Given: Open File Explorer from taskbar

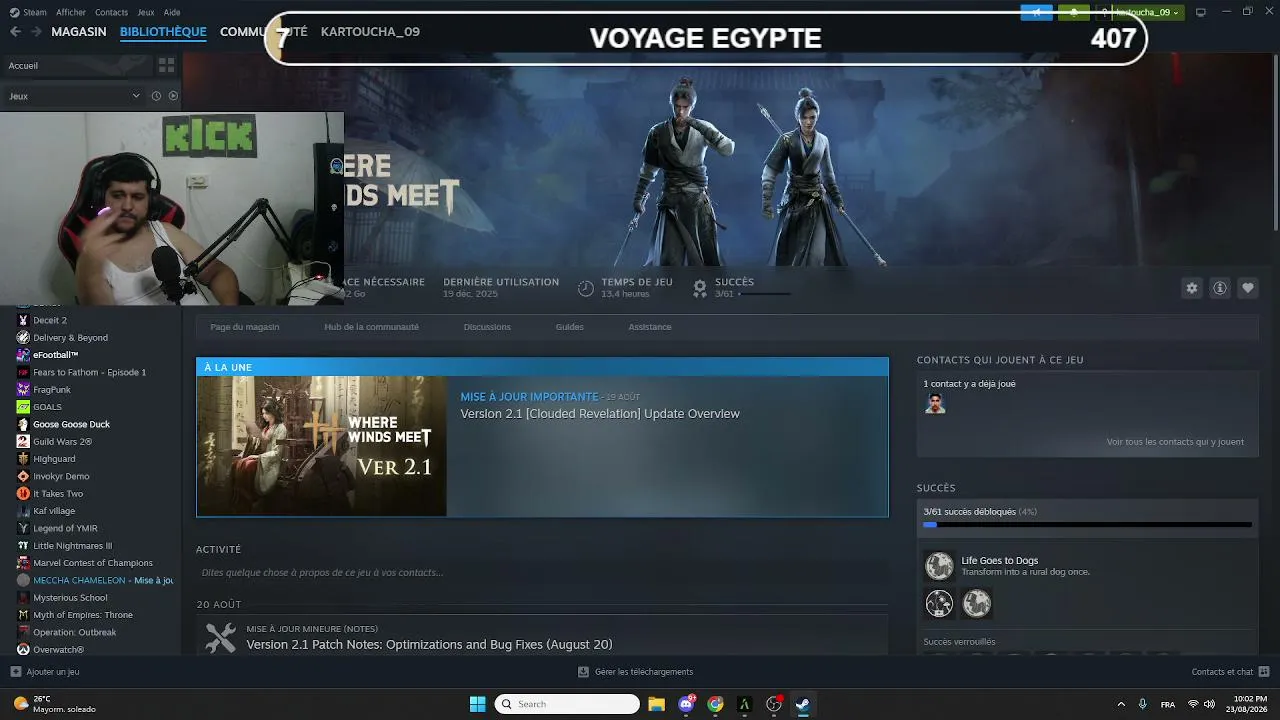Looking at the screenshot, I should 657,704.
